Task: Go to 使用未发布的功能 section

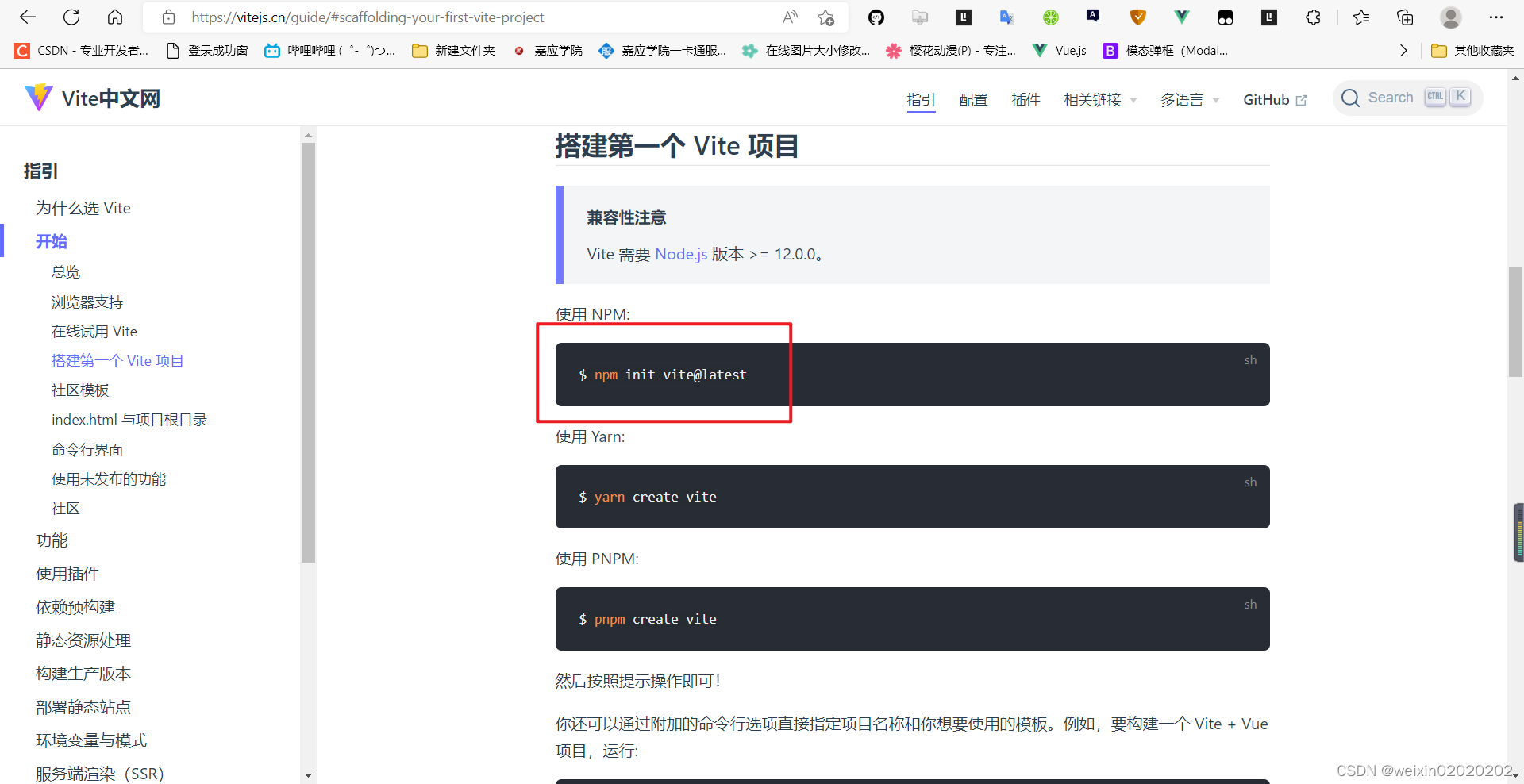Action: pyautogui.click(x=109, y=479)
